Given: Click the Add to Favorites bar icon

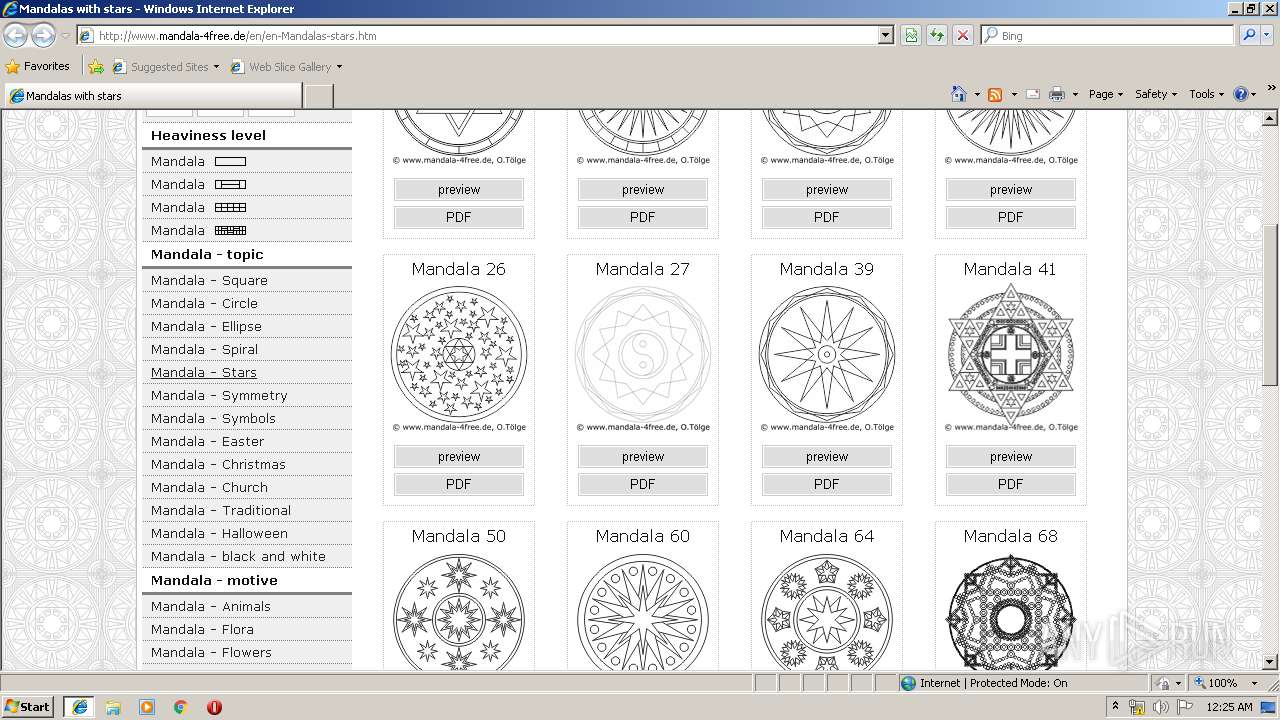Looking at the screenshot, I should pyautogui.click(x=96, y=67).
